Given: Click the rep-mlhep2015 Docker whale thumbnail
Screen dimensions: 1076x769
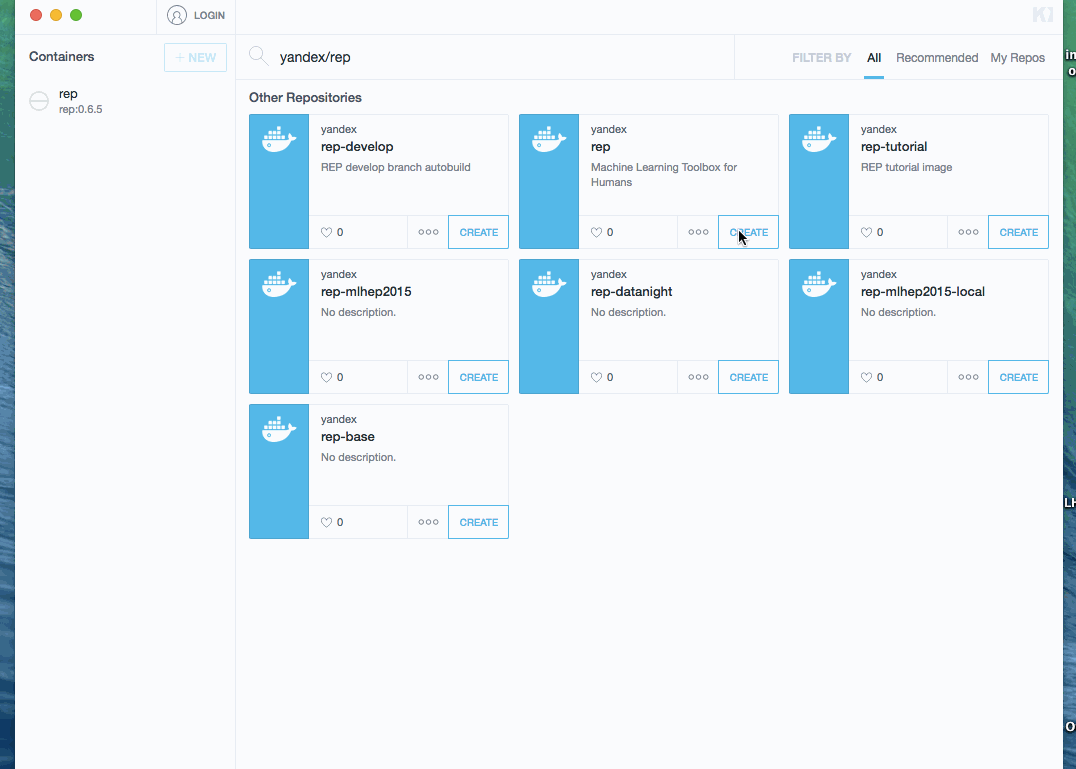Looking at the screenshot, I should coord(279,327).
